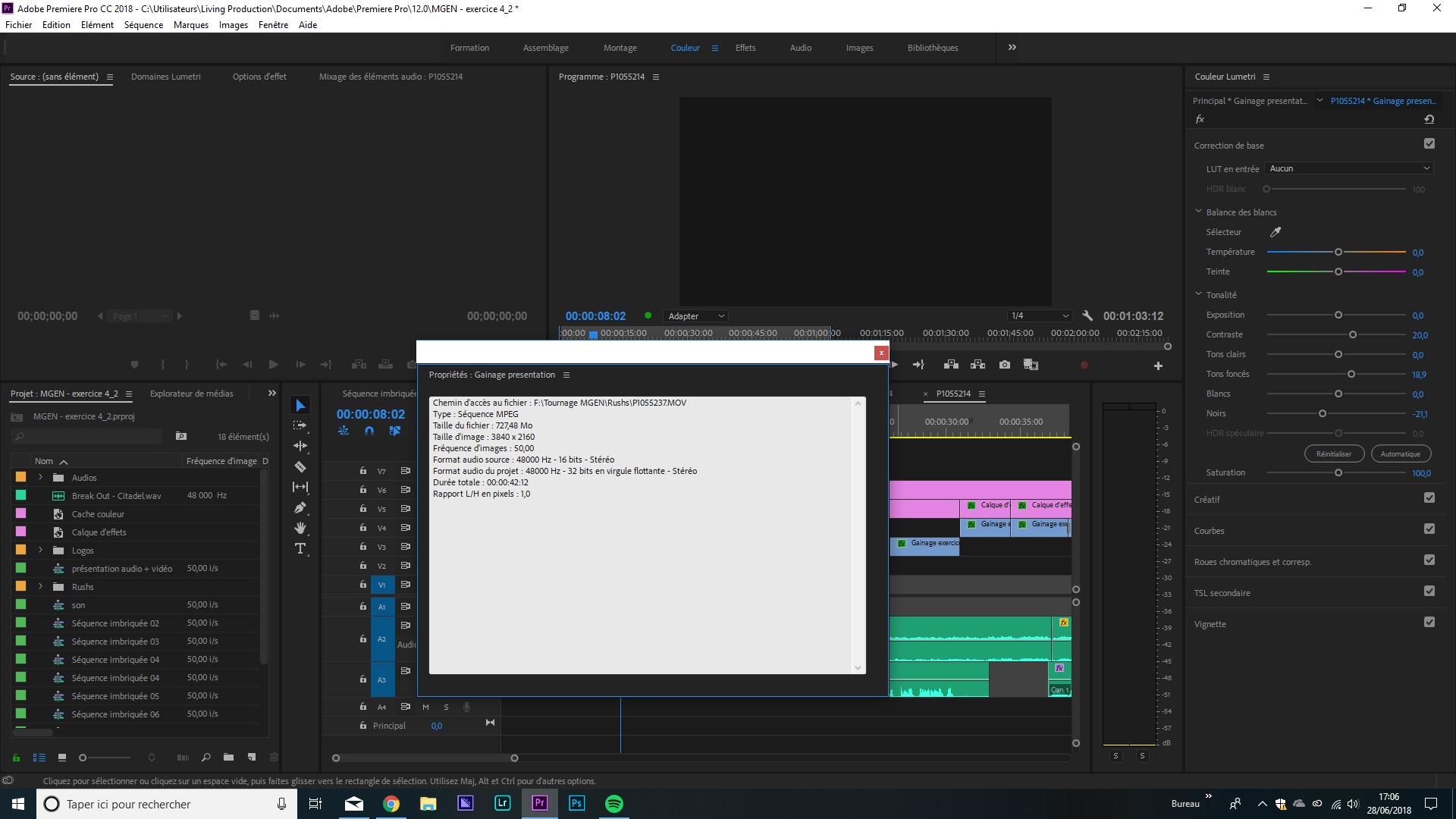This screenshot has height=819, width=1456.
Task: Click the Automatique button
Action: click(1400, 454)
